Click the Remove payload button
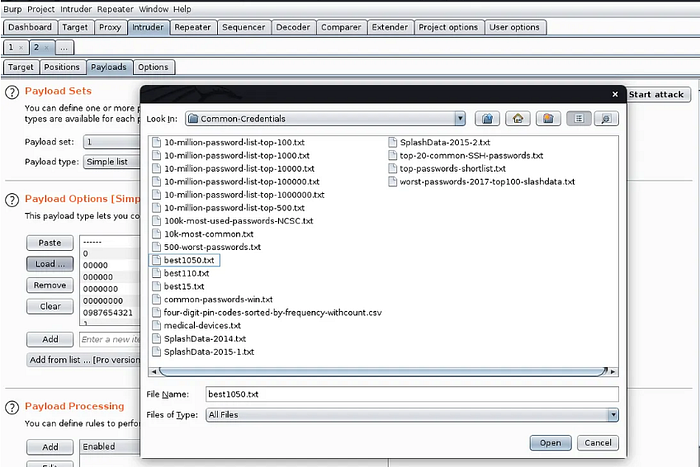 [50, 285]
